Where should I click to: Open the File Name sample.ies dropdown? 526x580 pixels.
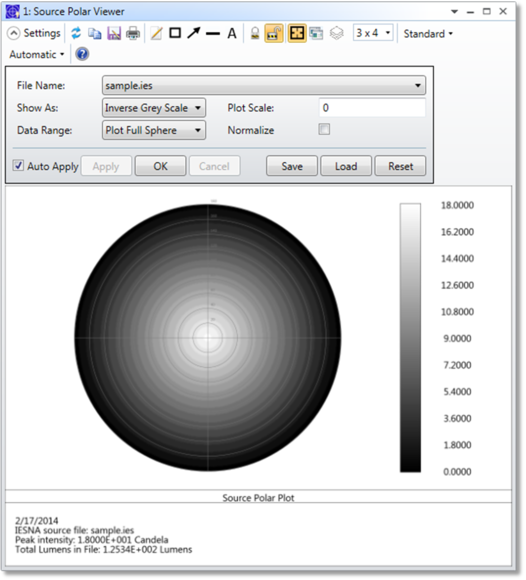[264, 85]
